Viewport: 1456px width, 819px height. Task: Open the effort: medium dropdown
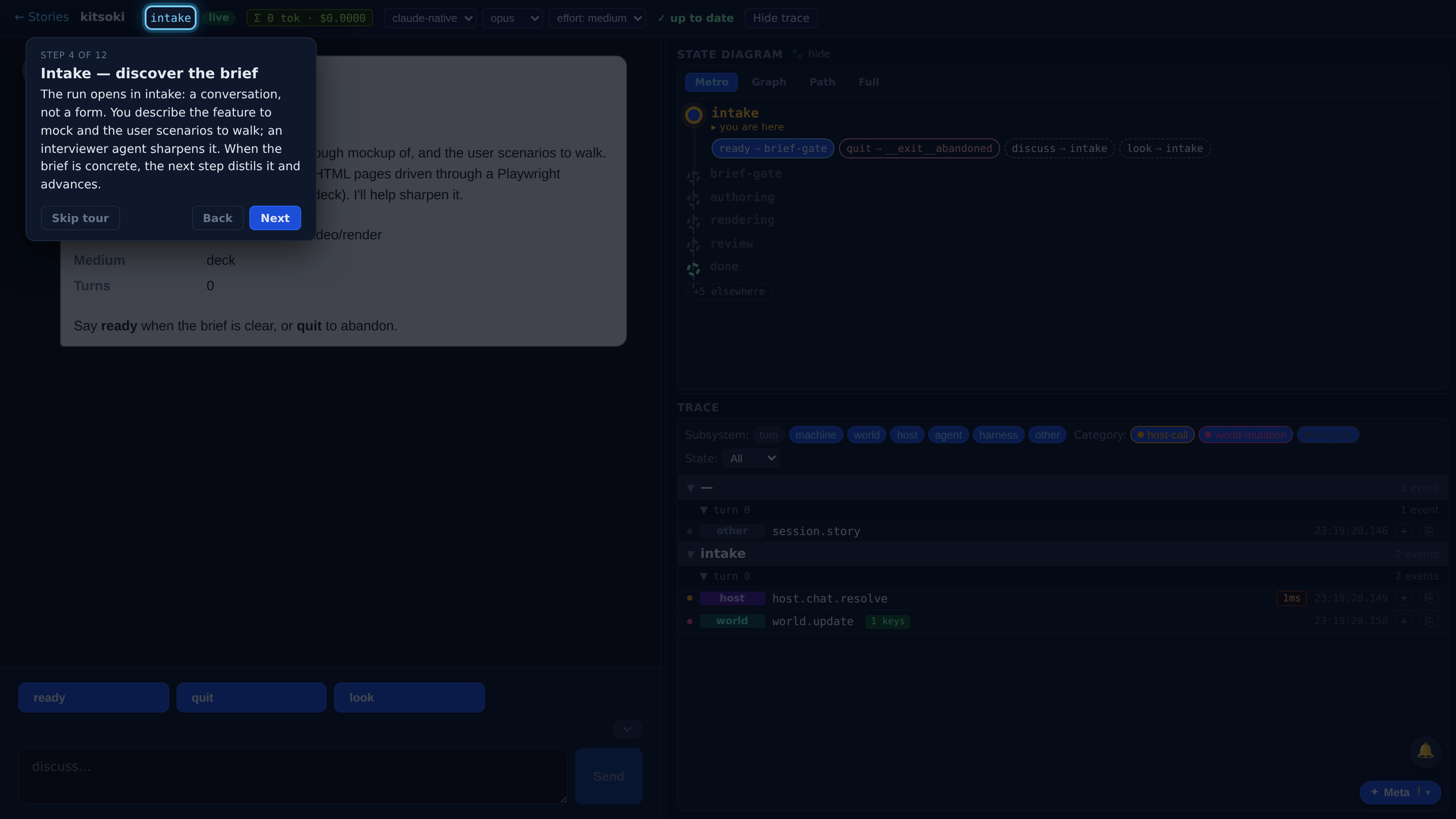(x=597, y=18)
